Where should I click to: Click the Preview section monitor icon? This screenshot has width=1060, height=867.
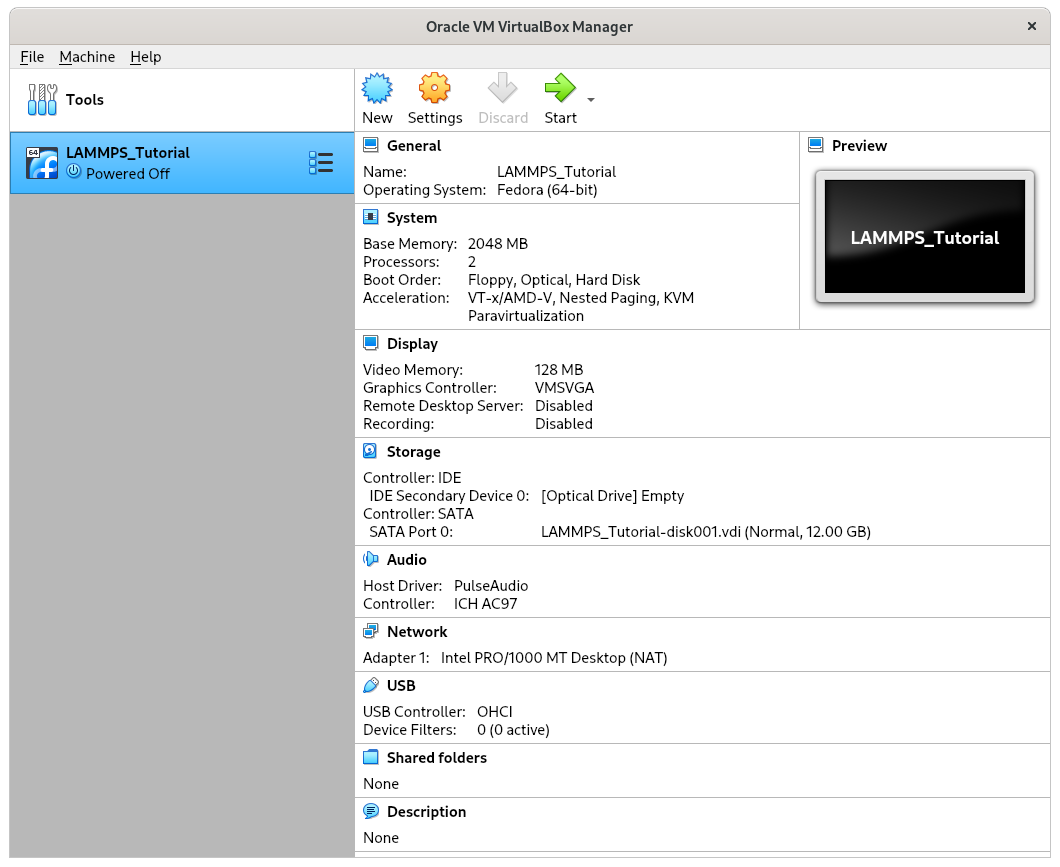pos(816,145)
